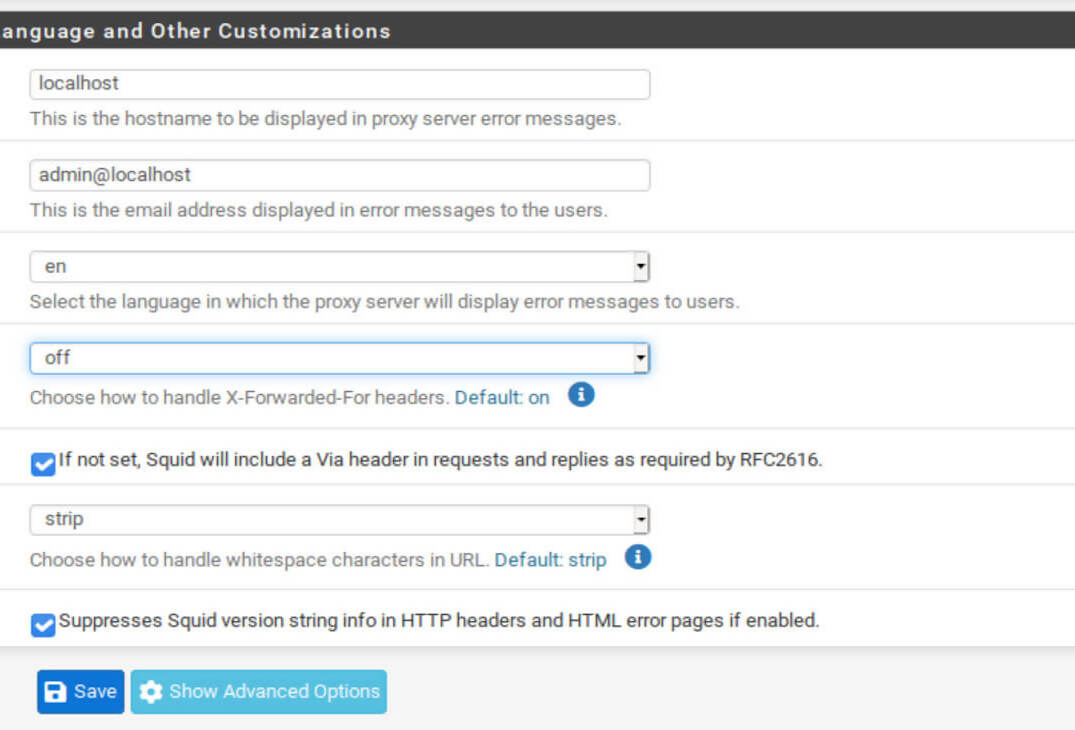Click the Language and Other Customizations header
Screen dimensions: 1075x730
[x=195, y=31]
